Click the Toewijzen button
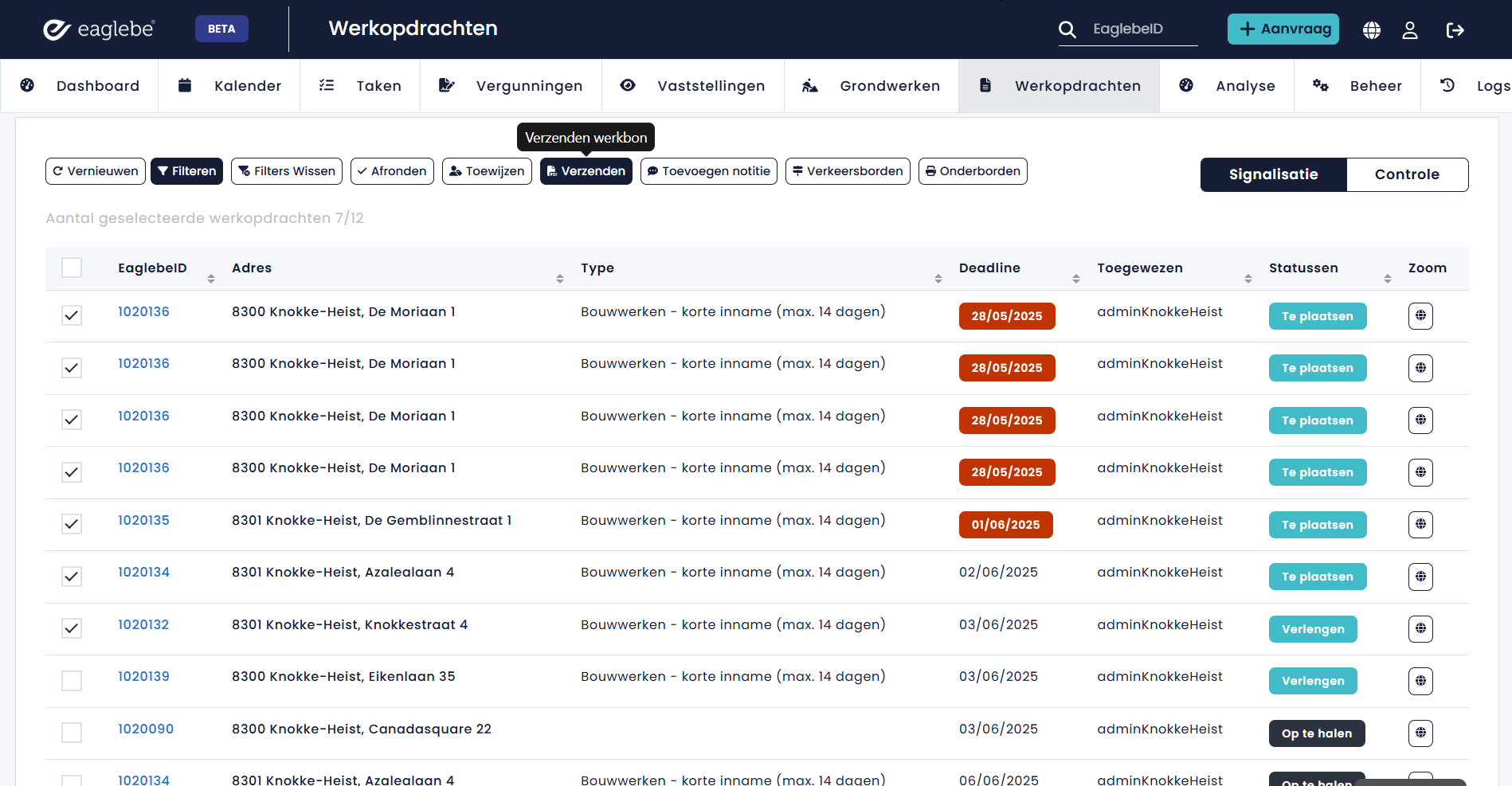The image size is (1512, 786). [x=487, y=171]
